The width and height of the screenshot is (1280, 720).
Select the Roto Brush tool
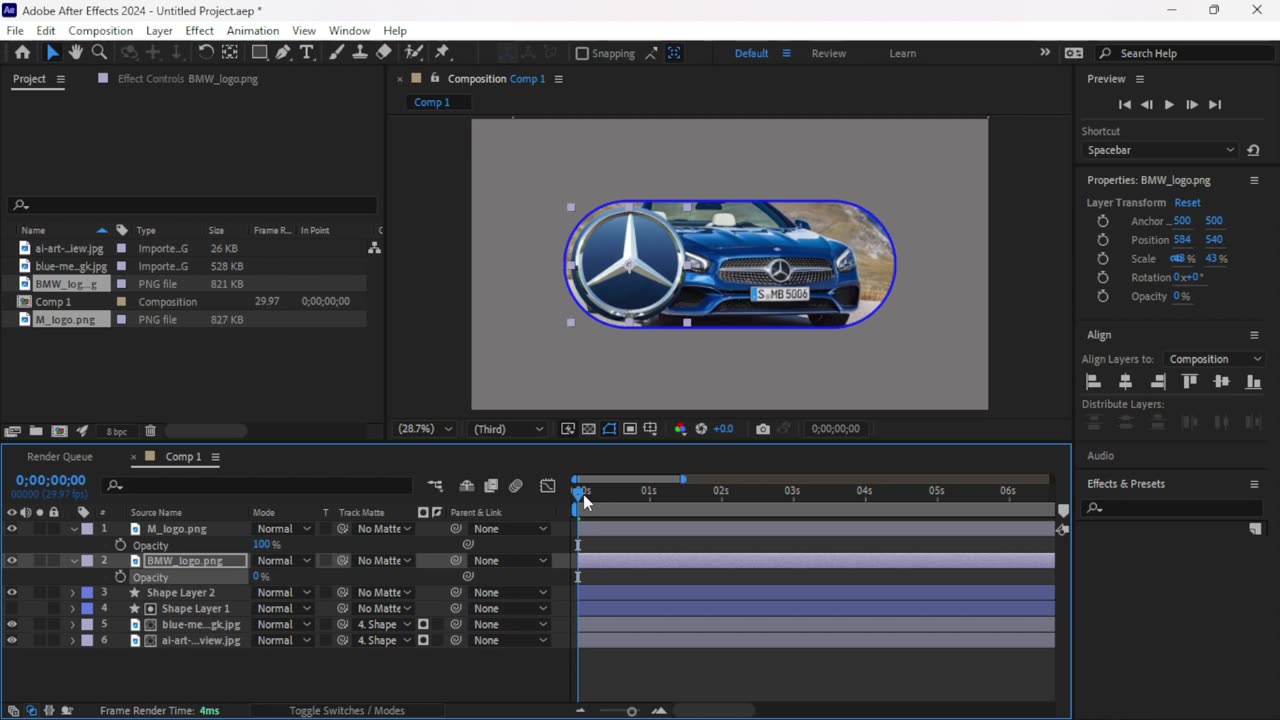(x=414, y=53)
